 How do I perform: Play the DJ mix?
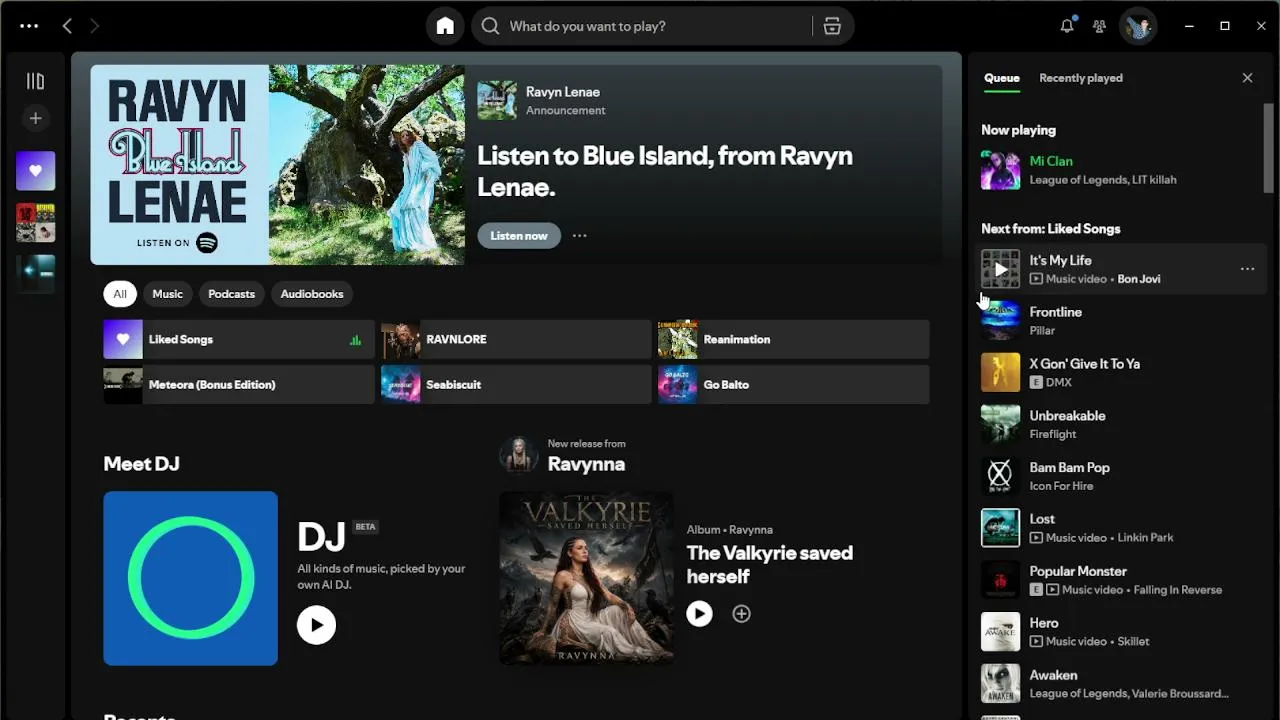[316, 625]
